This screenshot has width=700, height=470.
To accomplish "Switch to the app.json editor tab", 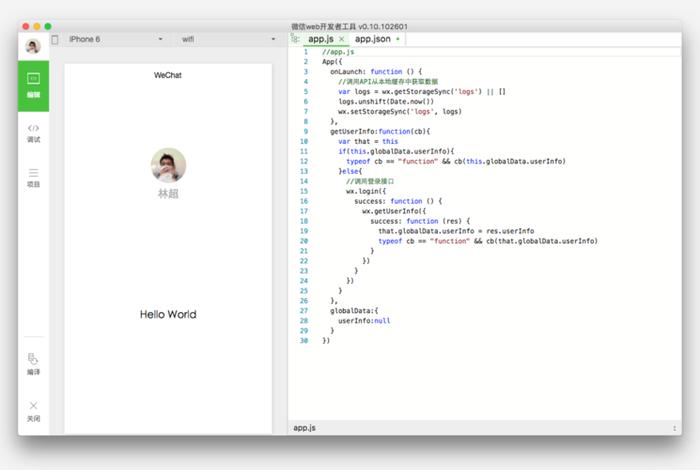I will [372, 39].
